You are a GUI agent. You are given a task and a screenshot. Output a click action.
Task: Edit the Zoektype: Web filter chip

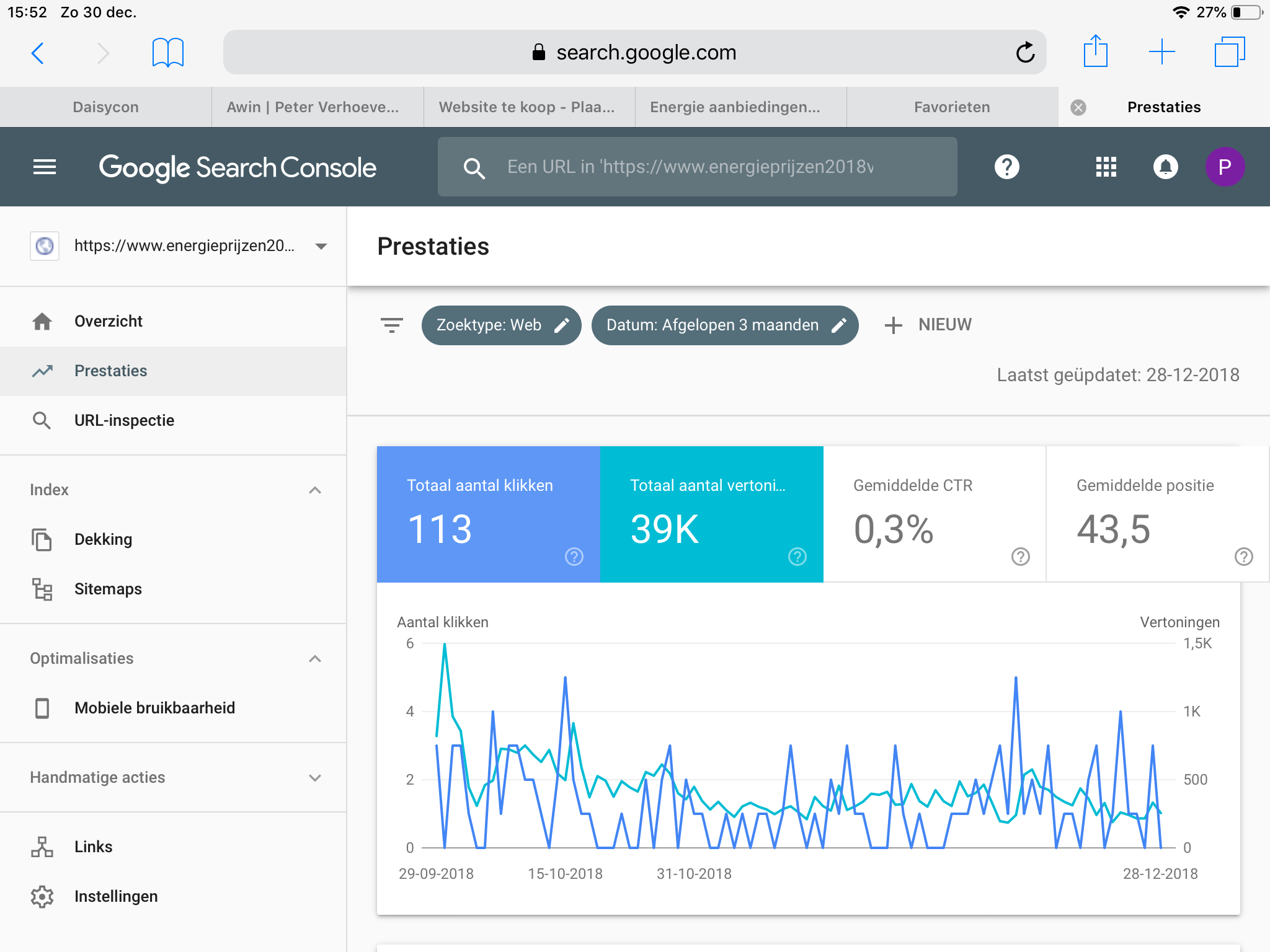point(502,325)
